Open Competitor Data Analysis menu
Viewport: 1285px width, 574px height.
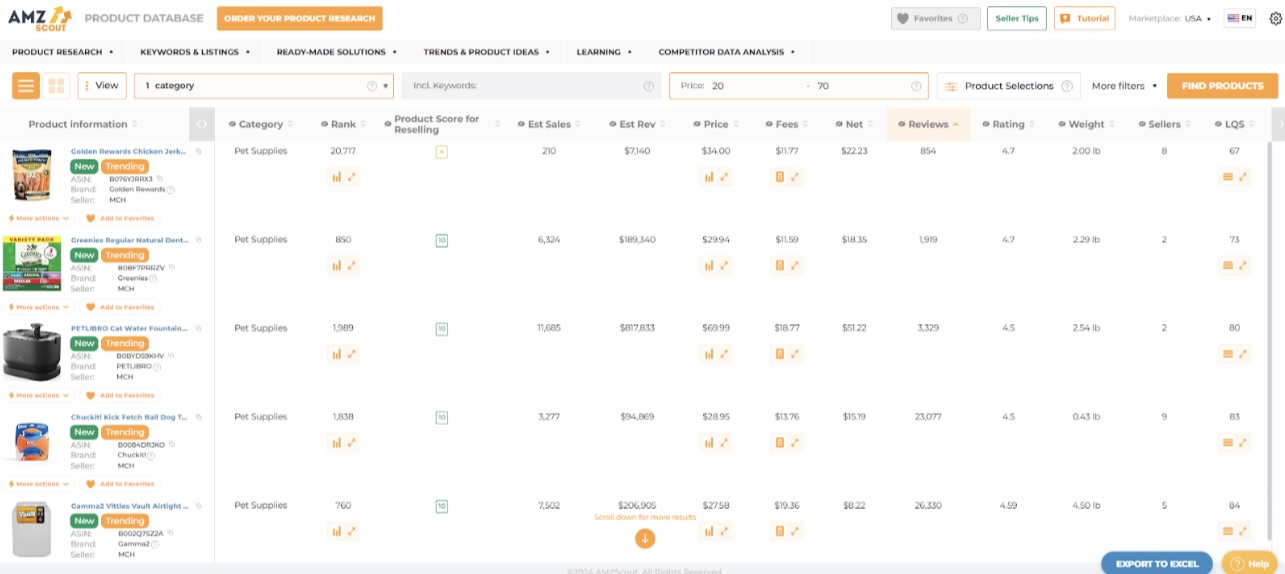pyautogui.click(x=727, y=52)
